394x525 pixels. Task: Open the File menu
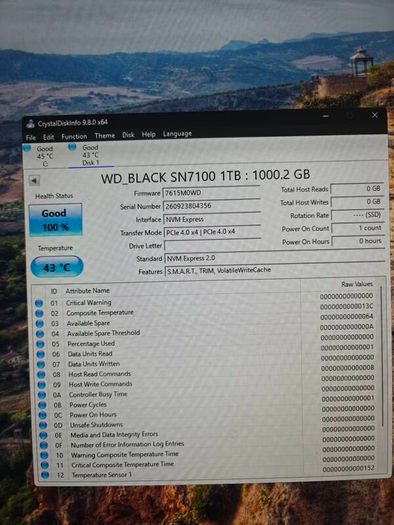(31, 137)
